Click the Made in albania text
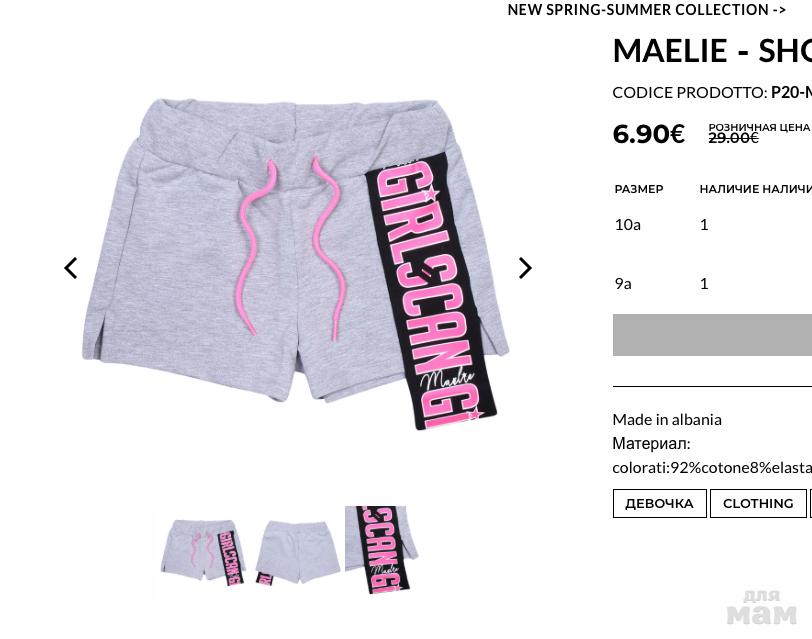 667,419
